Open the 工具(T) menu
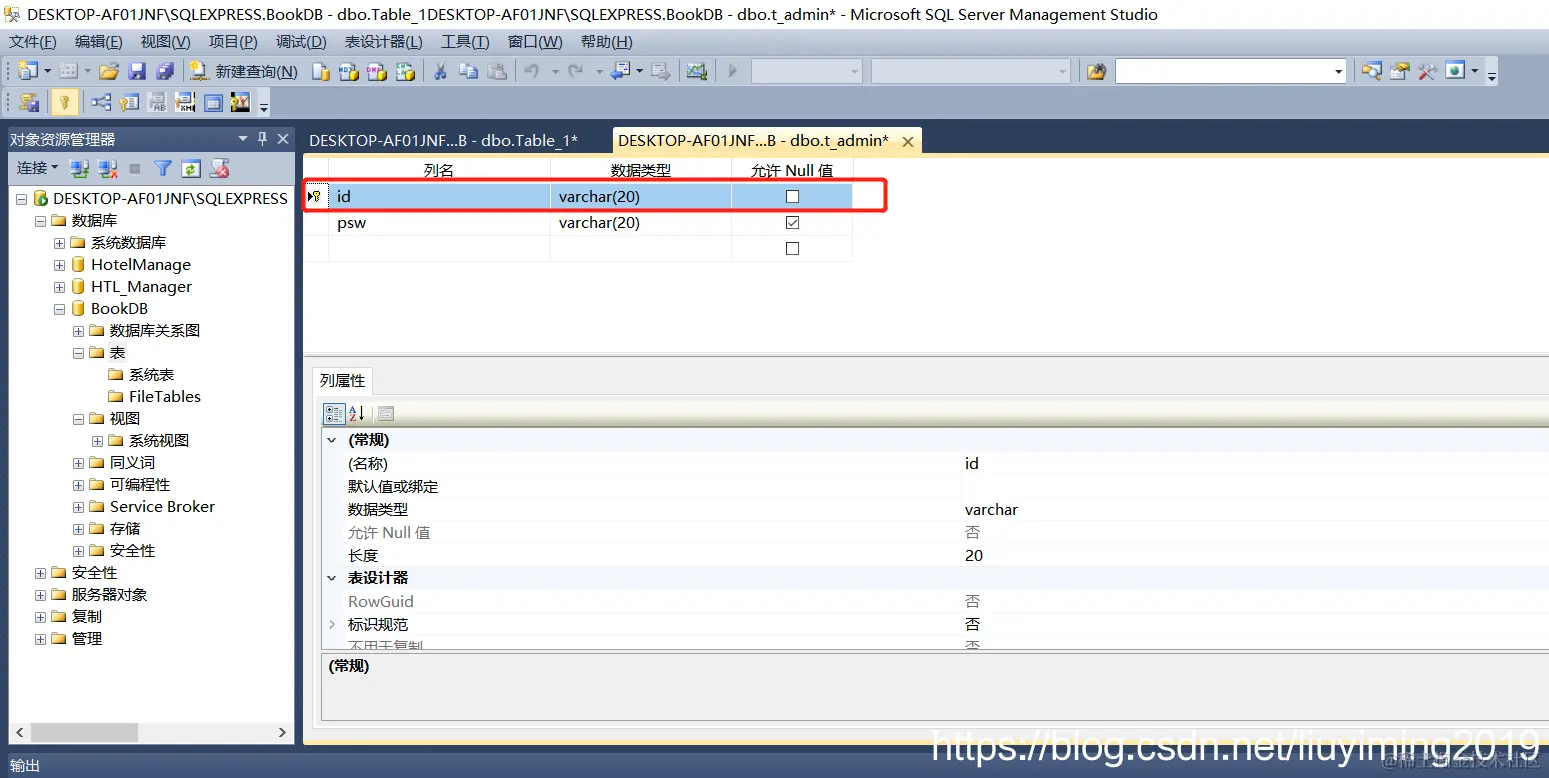Screen dimensions: 1549x778 [465, 42]
